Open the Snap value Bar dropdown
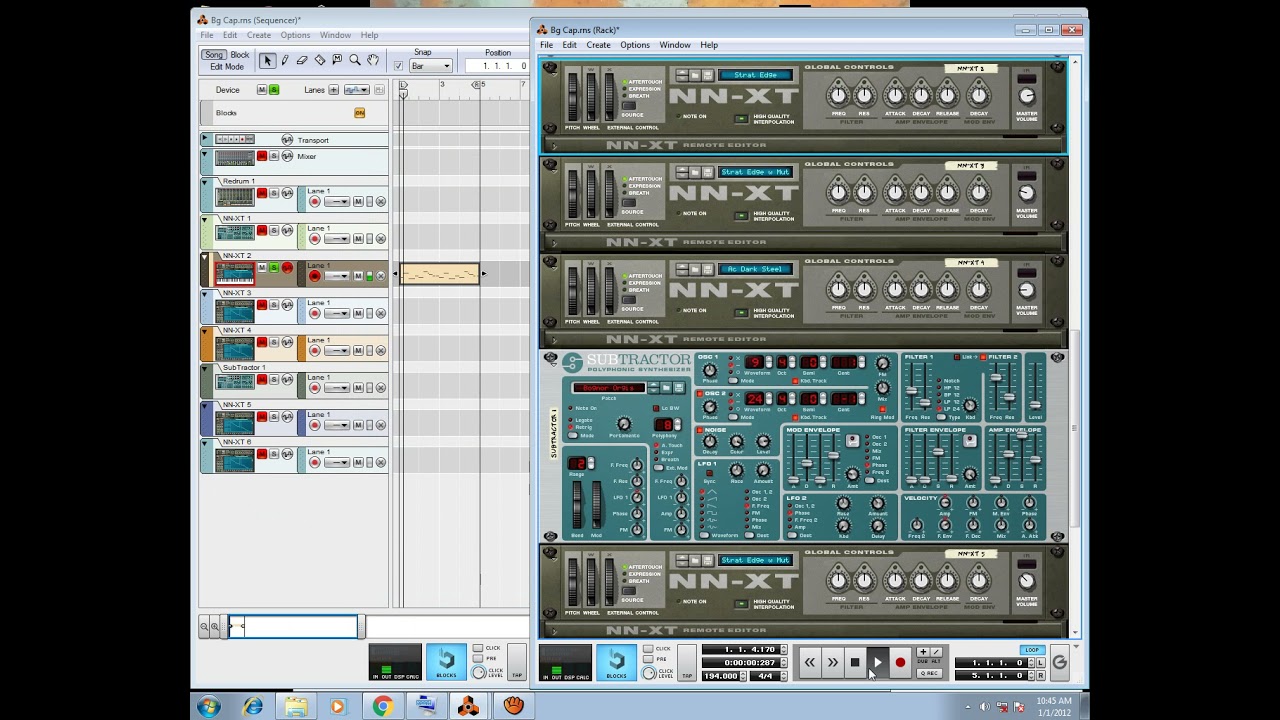Image resolution: width=1280 pixels, height=720 pixels. pyautogui.click(x=431, y=66)
